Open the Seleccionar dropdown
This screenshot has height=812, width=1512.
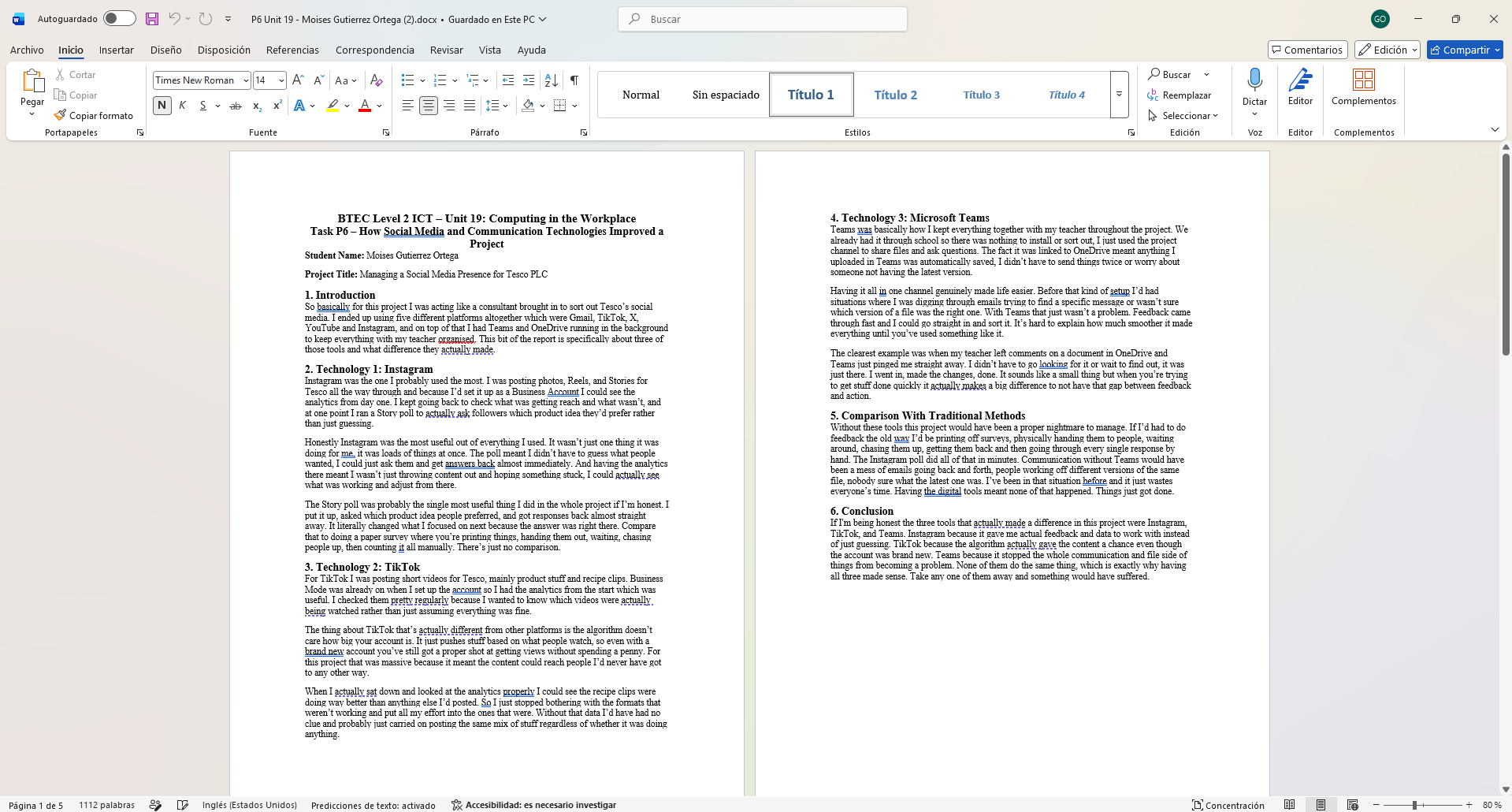click(1183, 116)
